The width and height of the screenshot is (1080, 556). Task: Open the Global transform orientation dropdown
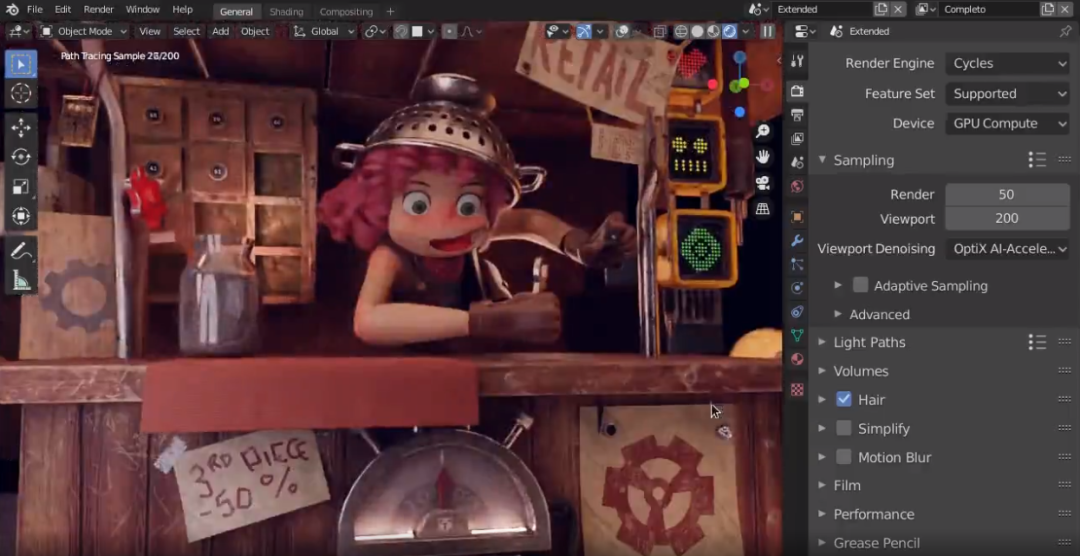click(323, 31)
